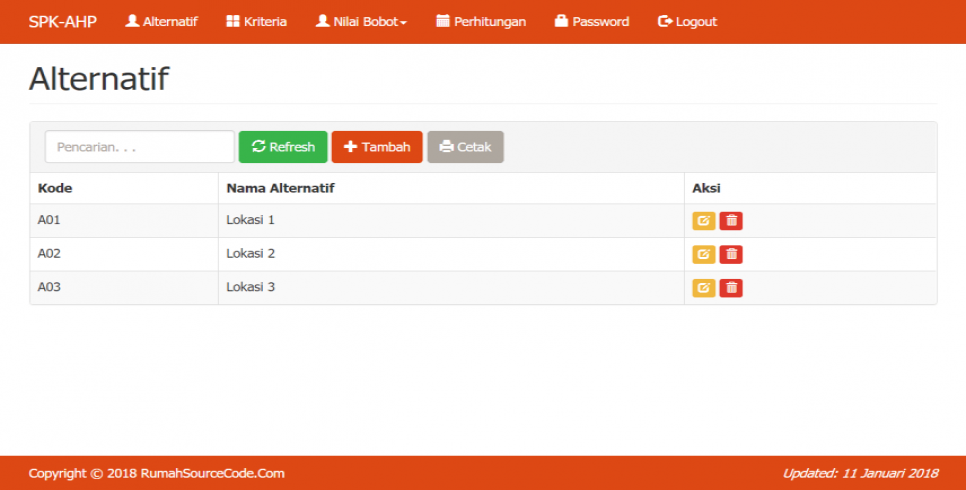Open the Alternatif menu in navbar

(x=161, y=22)
